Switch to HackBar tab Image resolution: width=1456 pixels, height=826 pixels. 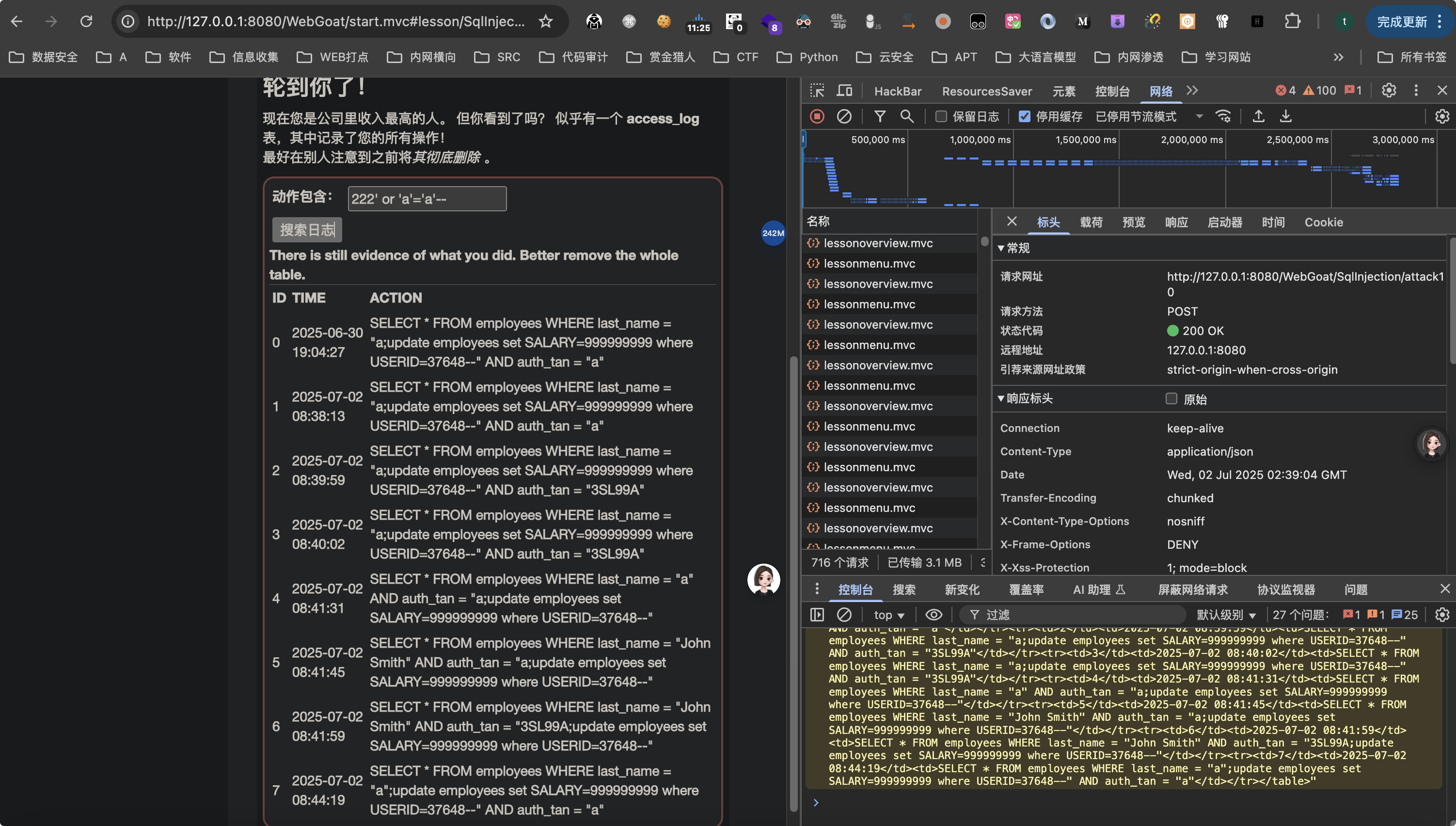(x=897, y=91)
